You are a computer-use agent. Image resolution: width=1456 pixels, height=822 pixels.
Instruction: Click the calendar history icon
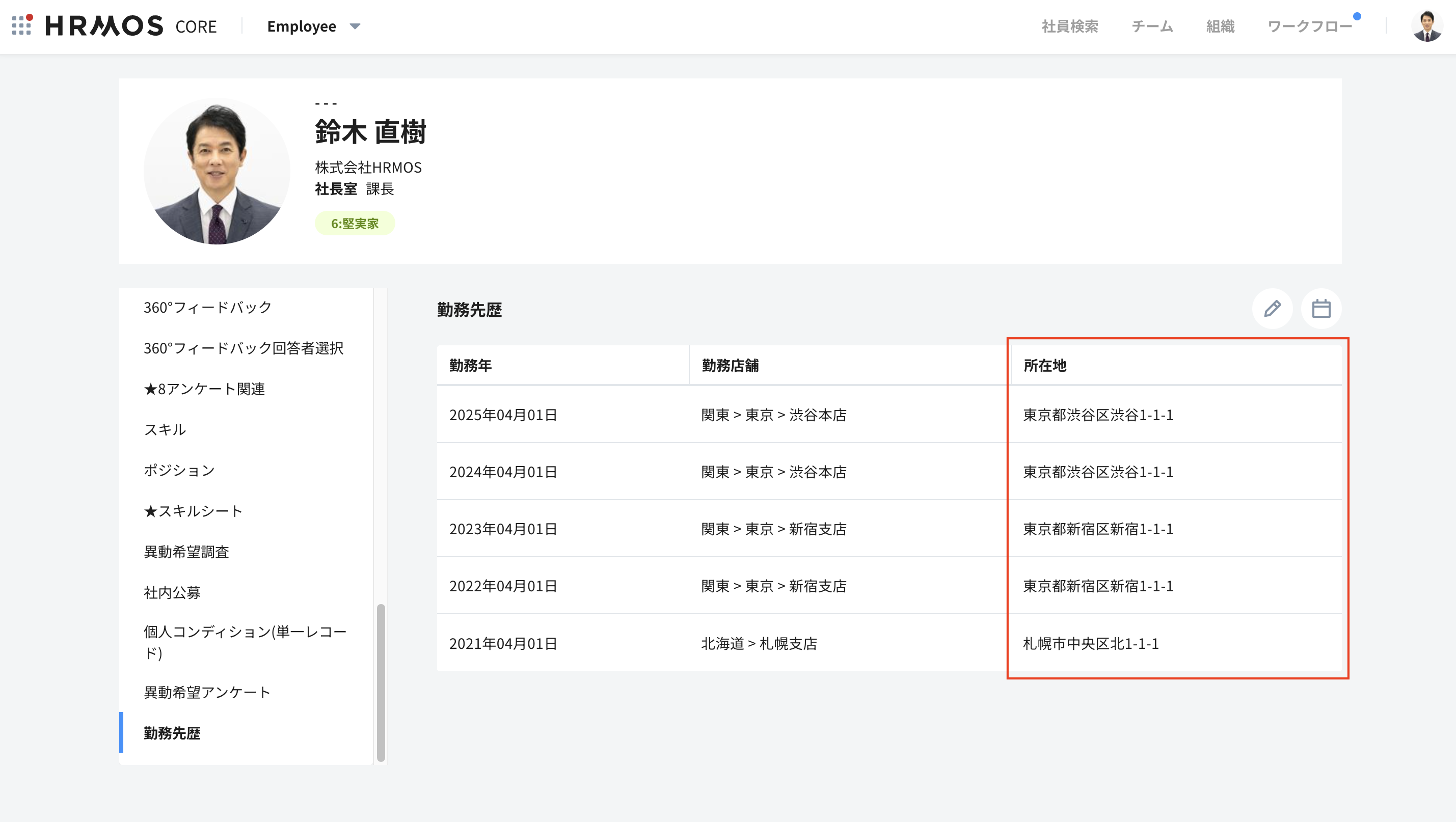pos(1321,309)
